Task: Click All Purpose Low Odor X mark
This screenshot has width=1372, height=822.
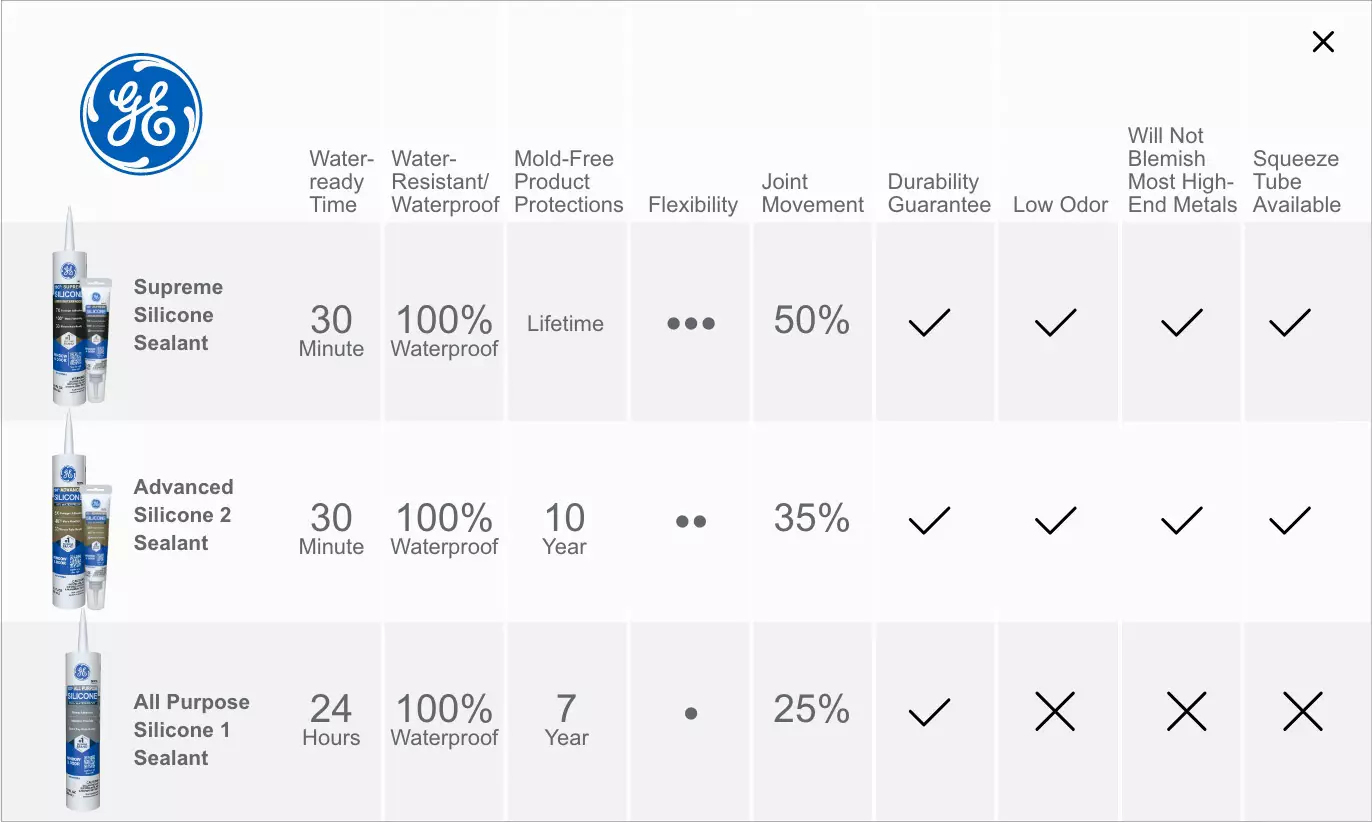Action: coord(1055,711)
